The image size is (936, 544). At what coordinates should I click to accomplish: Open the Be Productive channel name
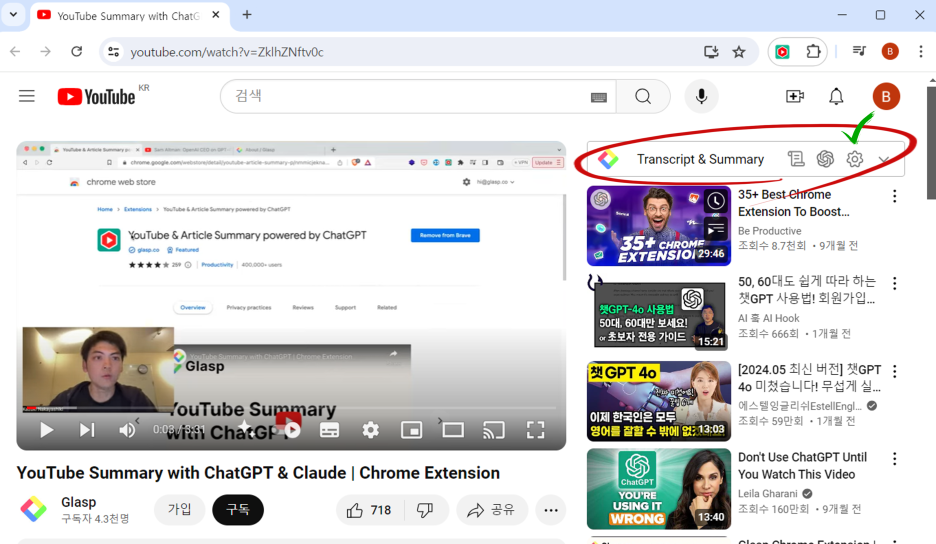coord(769,231)
